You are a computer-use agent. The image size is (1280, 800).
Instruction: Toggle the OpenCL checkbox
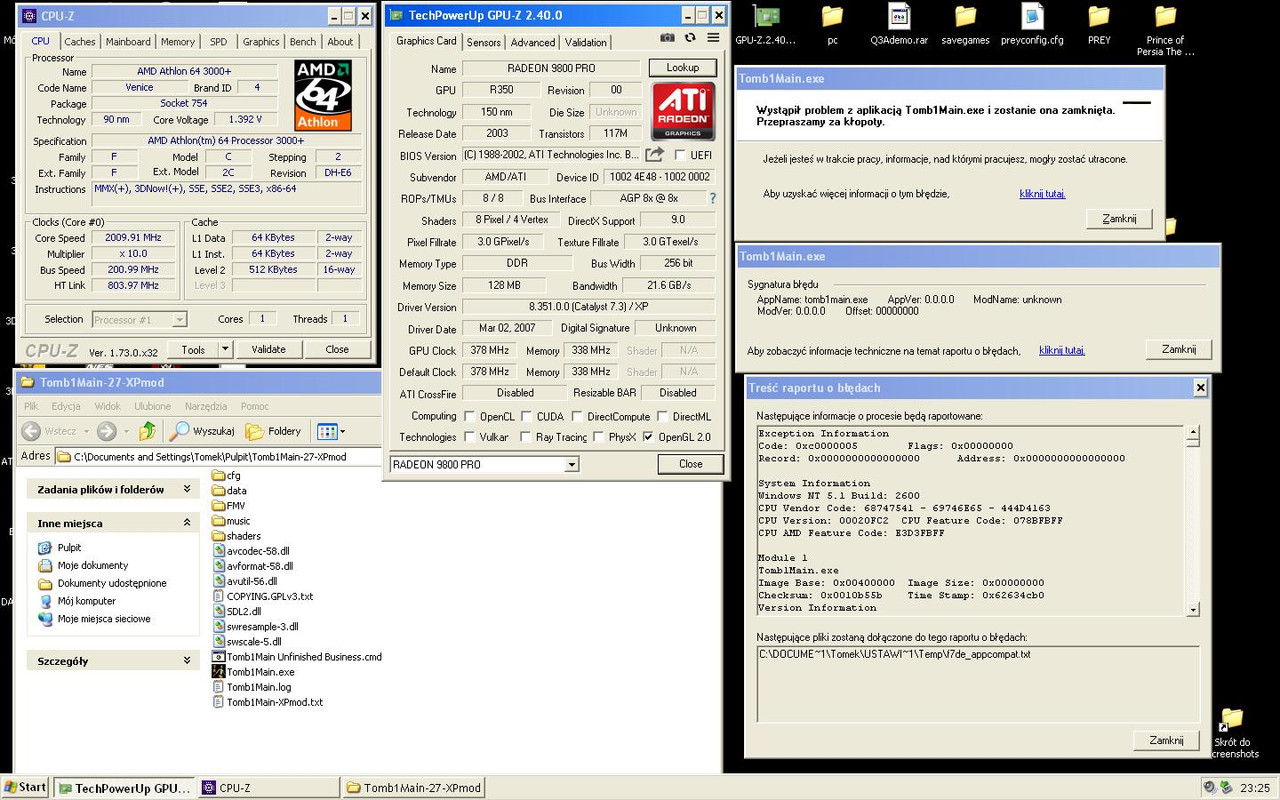(469, 416)
